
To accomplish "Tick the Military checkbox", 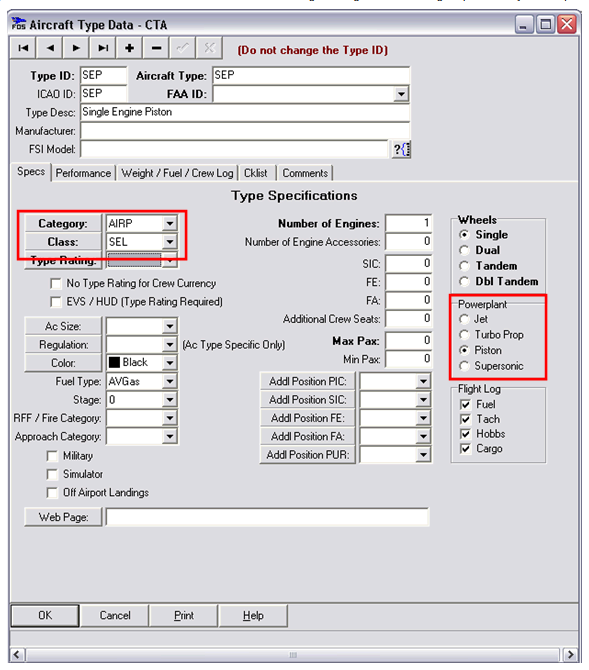I will tap(52, 456).
